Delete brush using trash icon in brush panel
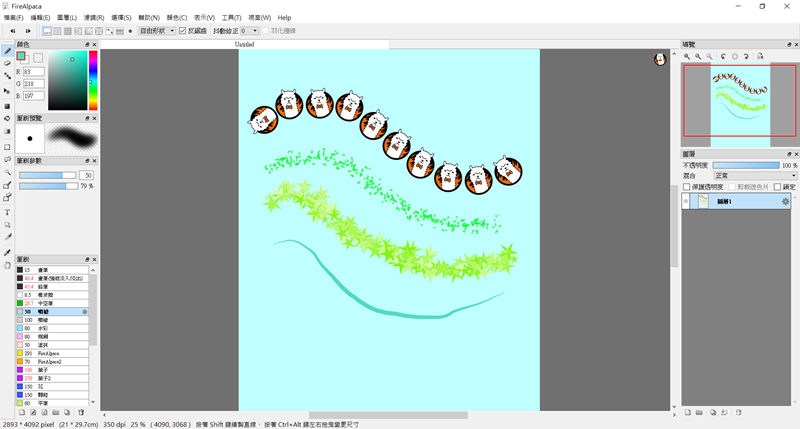The width and height of the screenshot is (800, 429). click(x=80, y=412)
